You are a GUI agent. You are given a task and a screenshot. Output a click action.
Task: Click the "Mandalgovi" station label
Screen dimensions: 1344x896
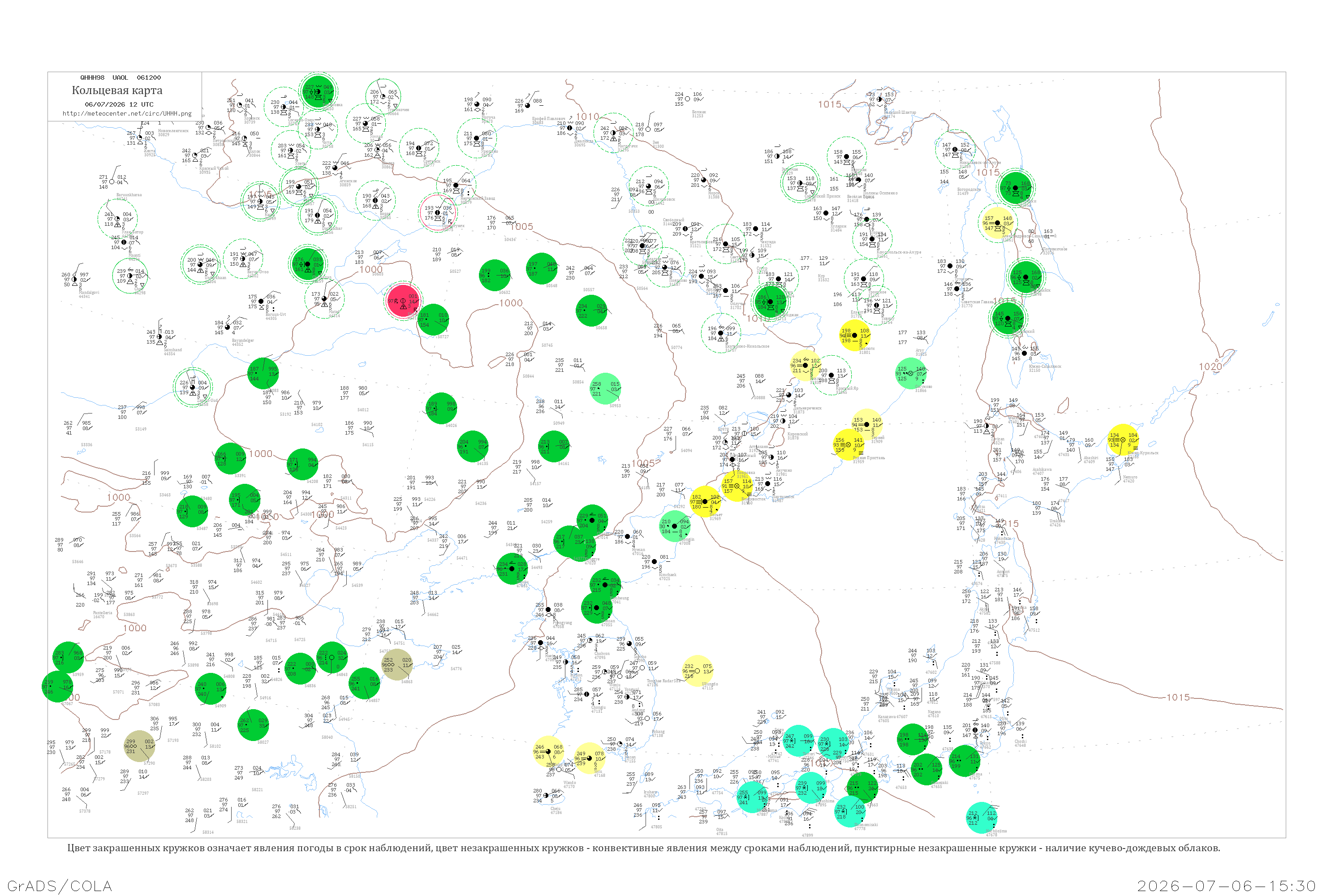pyautogui.click(x=89, y=293)
